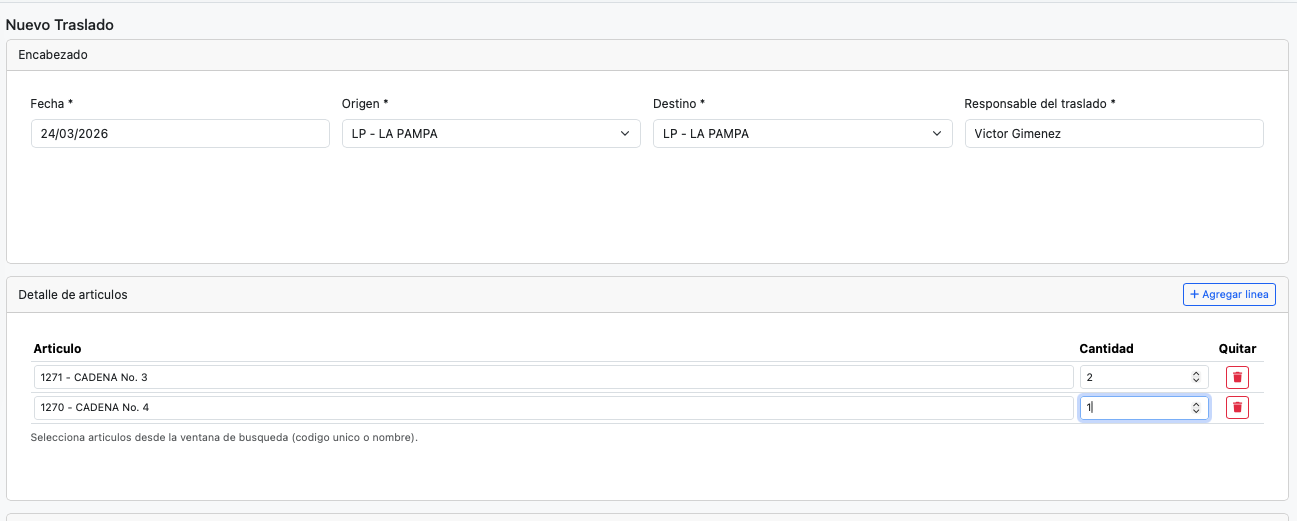Click quantity stepper arrows for CADENA No. 4
Screen dimensions: 1297x521
tap(1196, 408)
